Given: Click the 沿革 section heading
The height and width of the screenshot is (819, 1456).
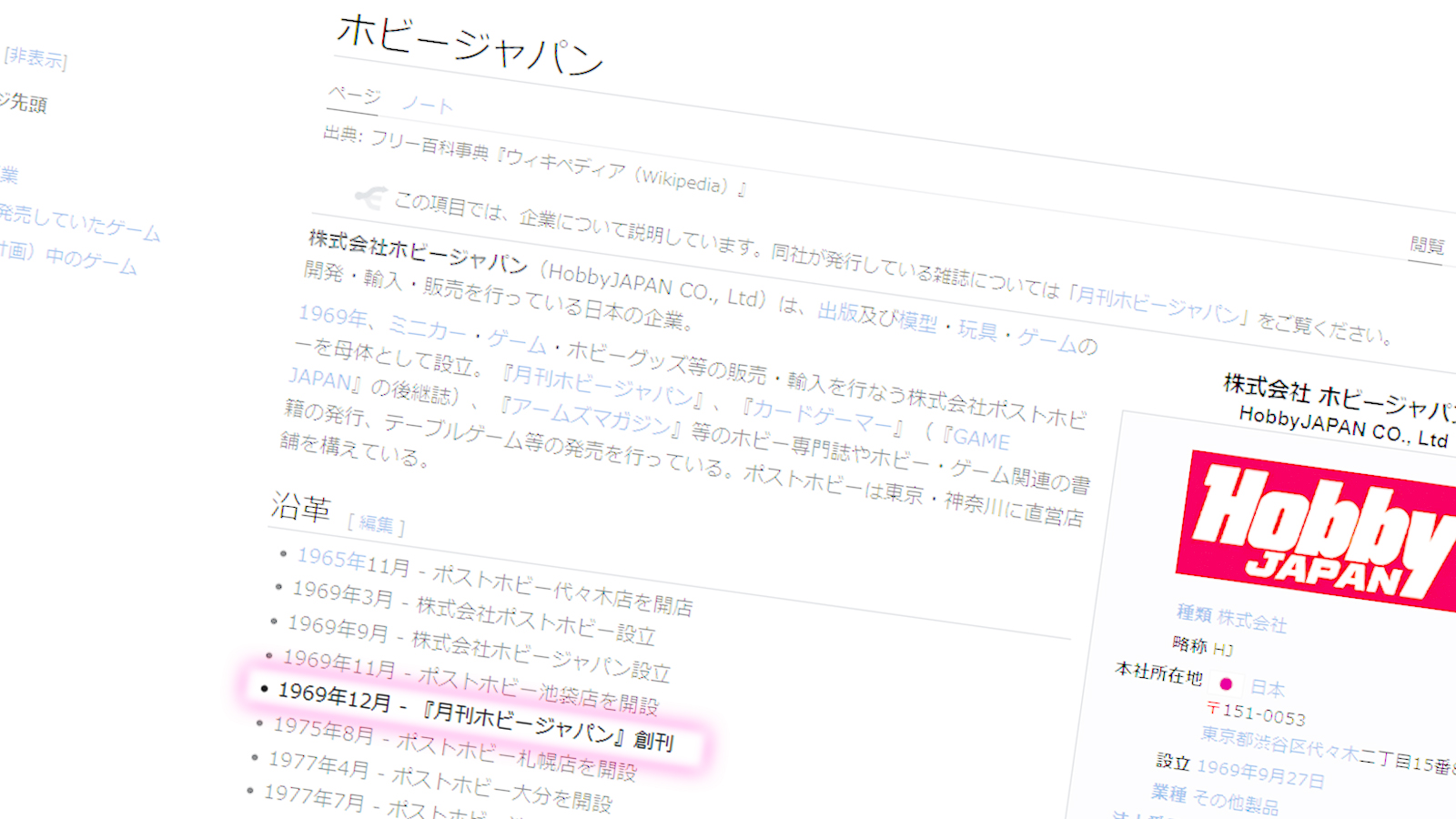Looking at the screenshot, I should point(300,507).
